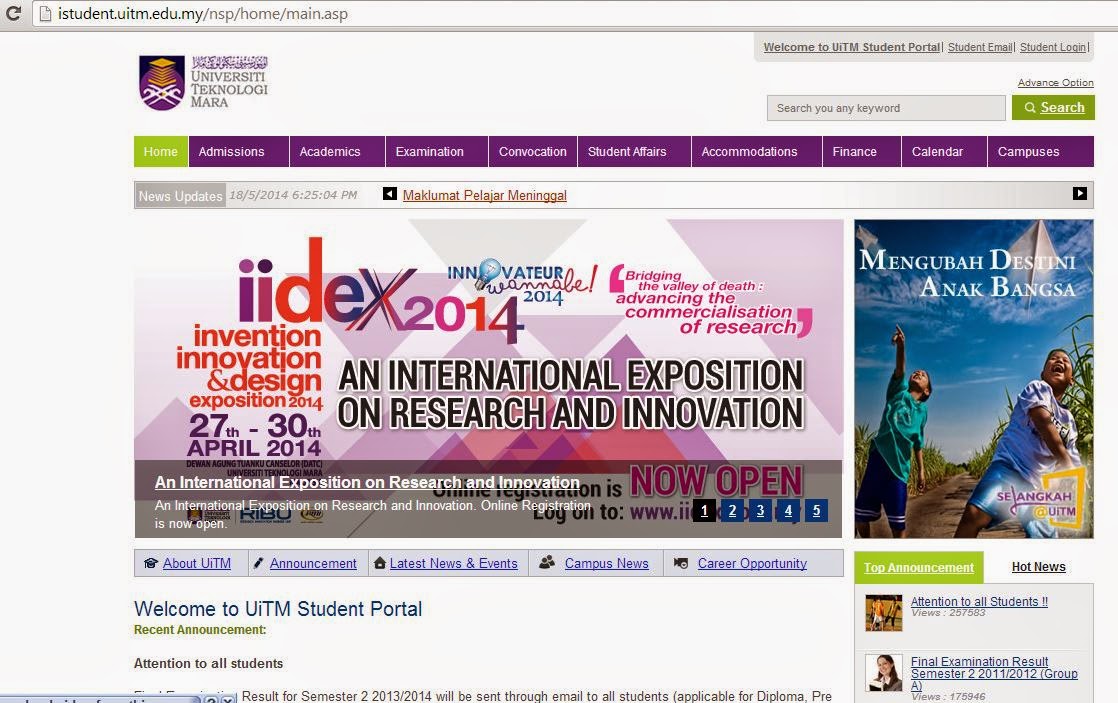Image resolution: width=1118 pixels, height=703 pixels.
Task: Click the News Updates label
Action: point(180,196)
